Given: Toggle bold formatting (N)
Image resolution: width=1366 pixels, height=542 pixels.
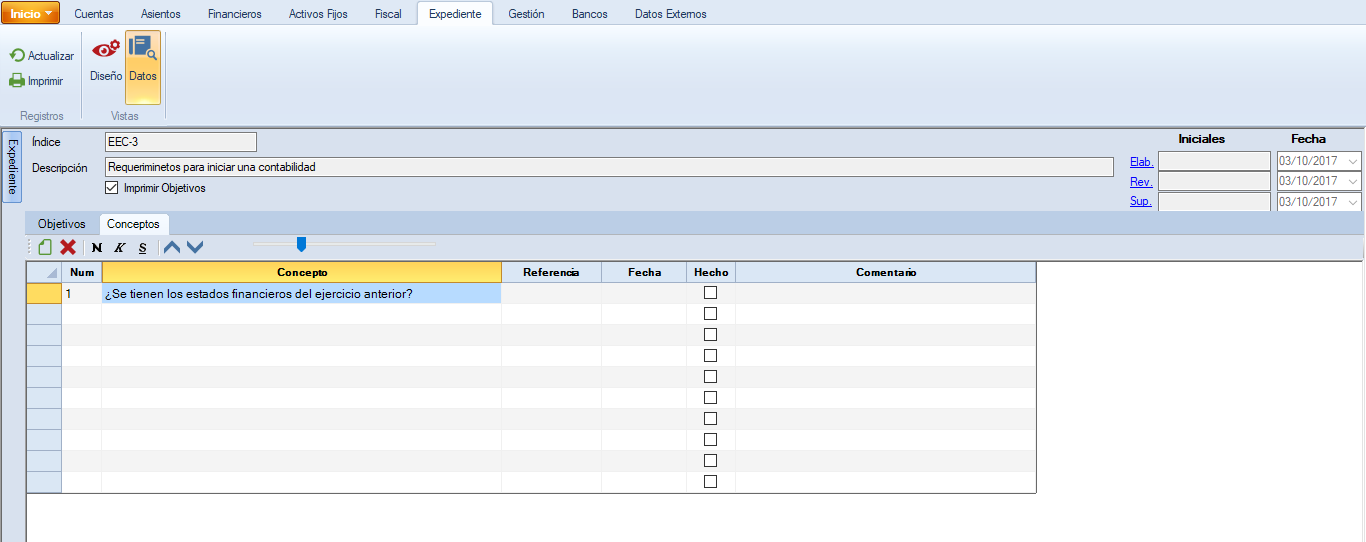Looking at the screenshot, I should [97, 247].
